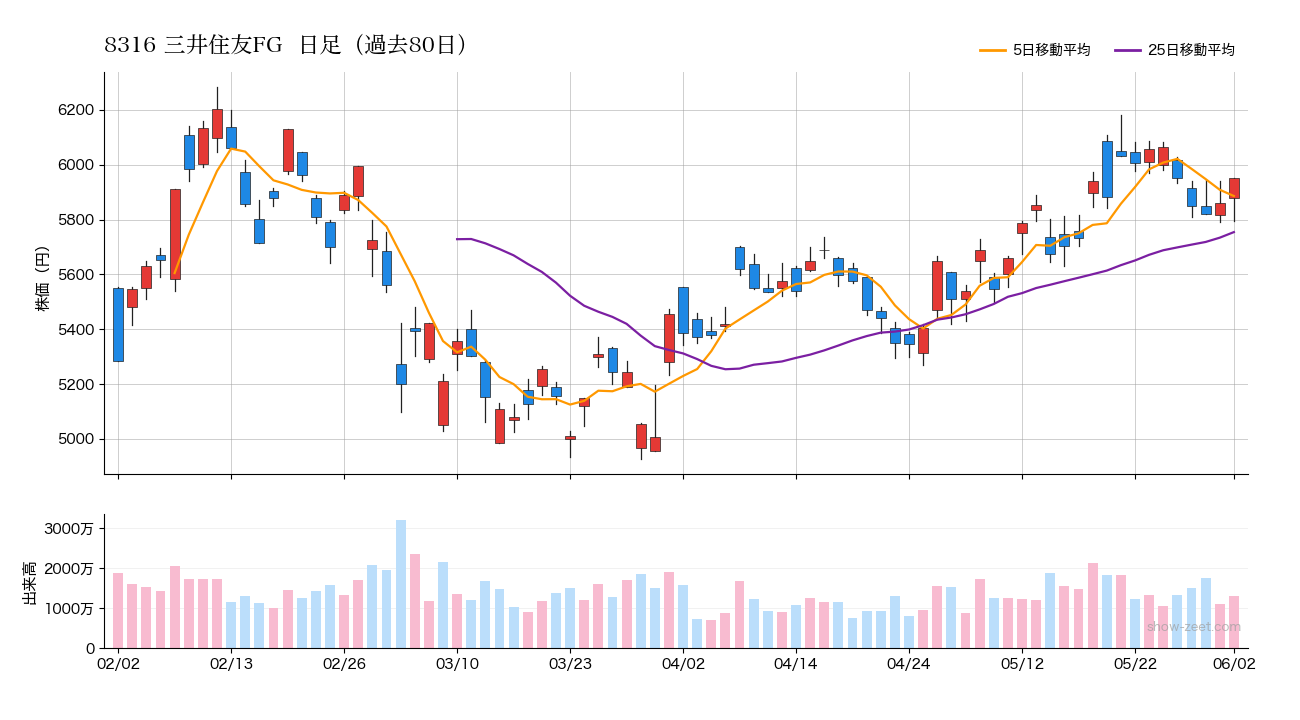Click the 05/12 date label
The image size is (1300, 720).
click(1022, 663)
